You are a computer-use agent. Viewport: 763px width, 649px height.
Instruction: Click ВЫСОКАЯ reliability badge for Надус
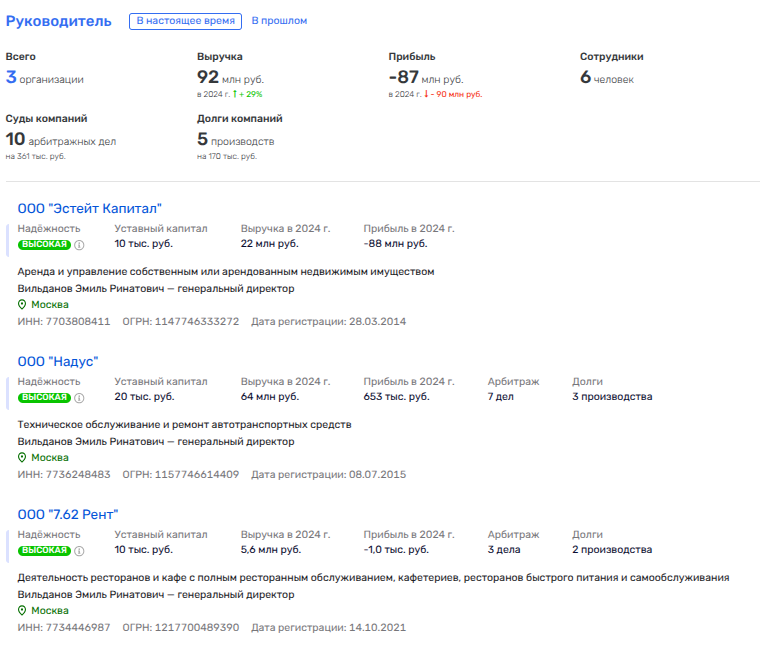point(45,397)
